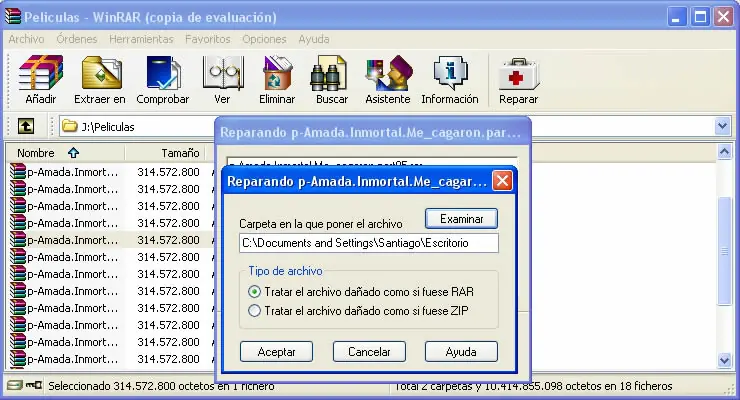The height and width of the screenshot is (400, 740).
Task: Confirm repair with Aceptar
Action: (x=276, y=351)
